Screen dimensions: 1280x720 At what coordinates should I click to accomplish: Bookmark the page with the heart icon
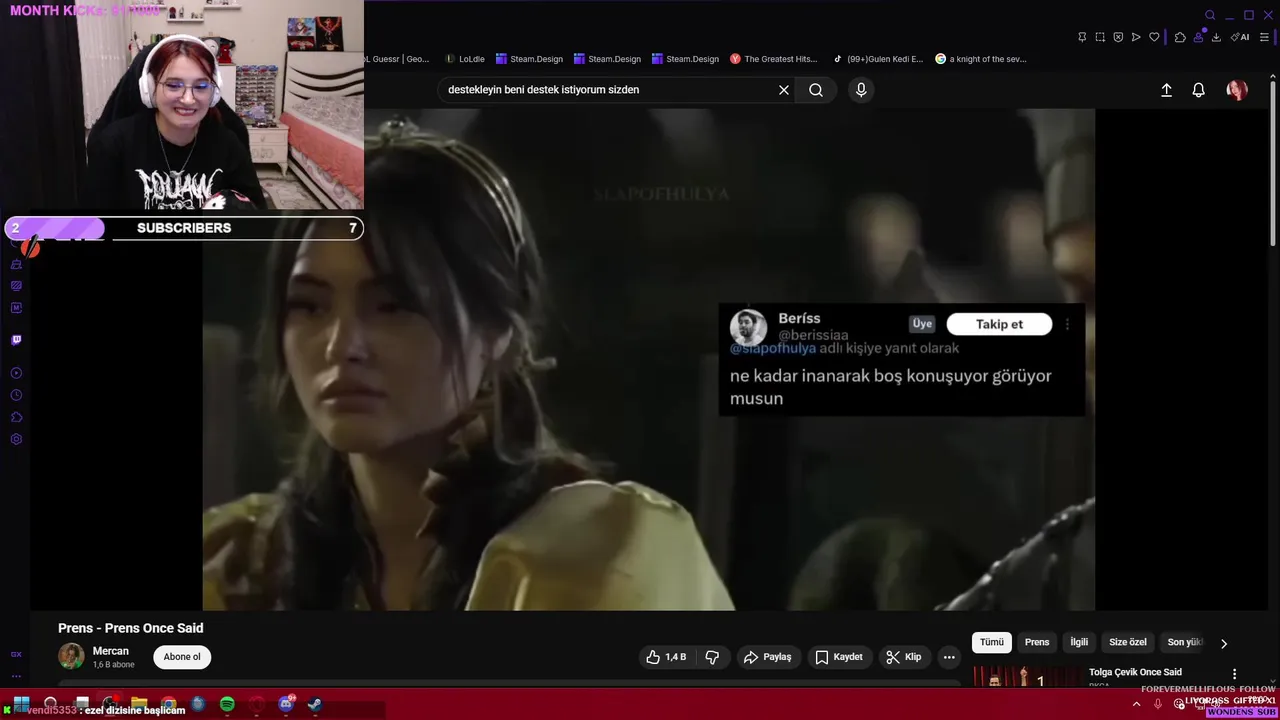pos(1154,37)
